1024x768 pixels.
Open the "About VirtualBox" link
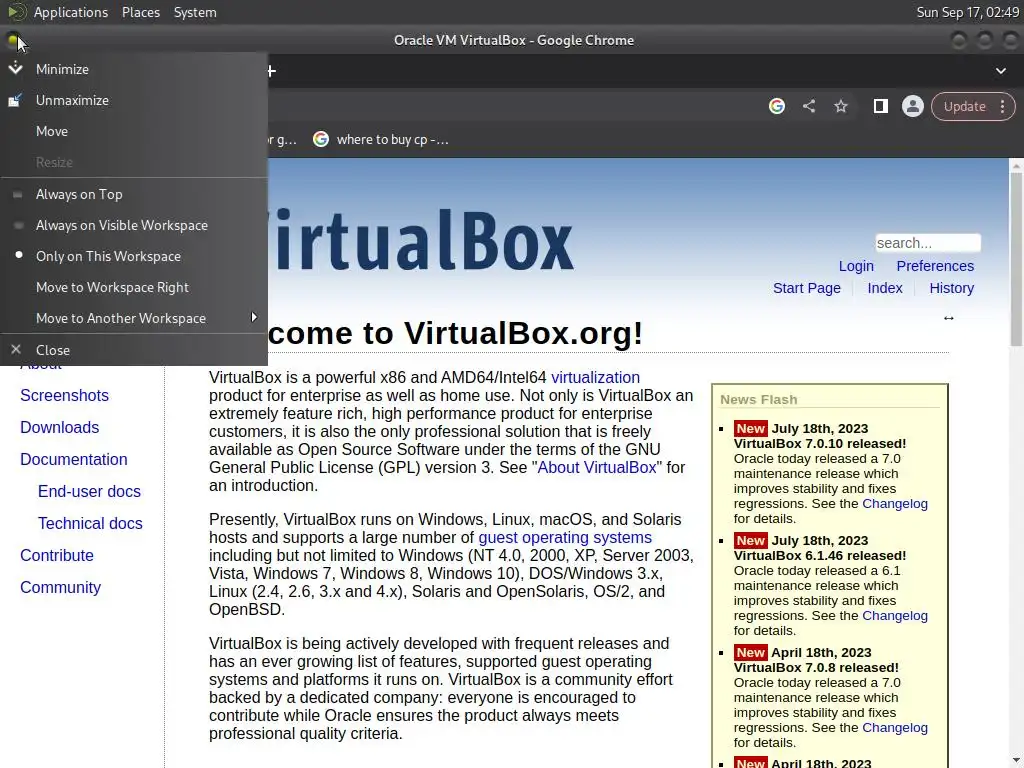pyautogui.click(x=596, y=468)
